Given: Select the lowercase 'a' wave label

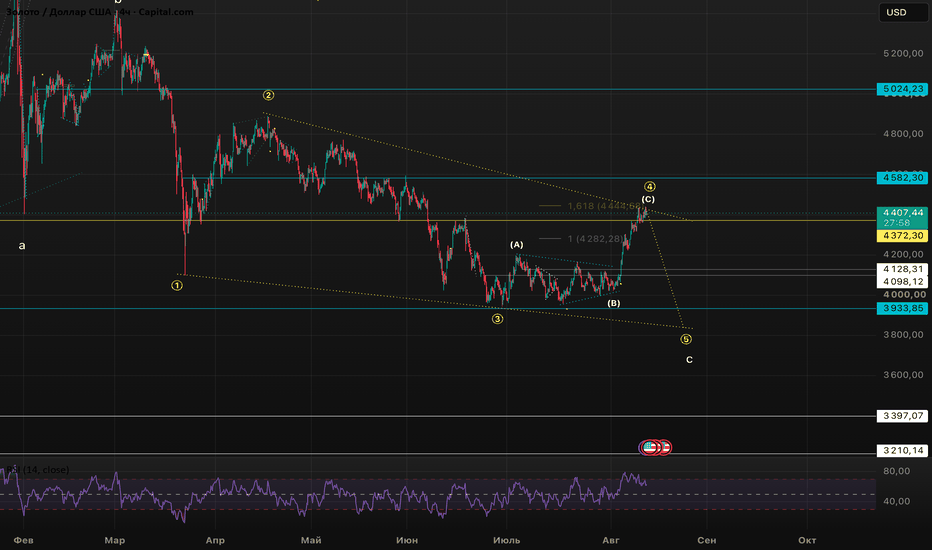Looking at the screenshot, I should [x=22, y=246].
